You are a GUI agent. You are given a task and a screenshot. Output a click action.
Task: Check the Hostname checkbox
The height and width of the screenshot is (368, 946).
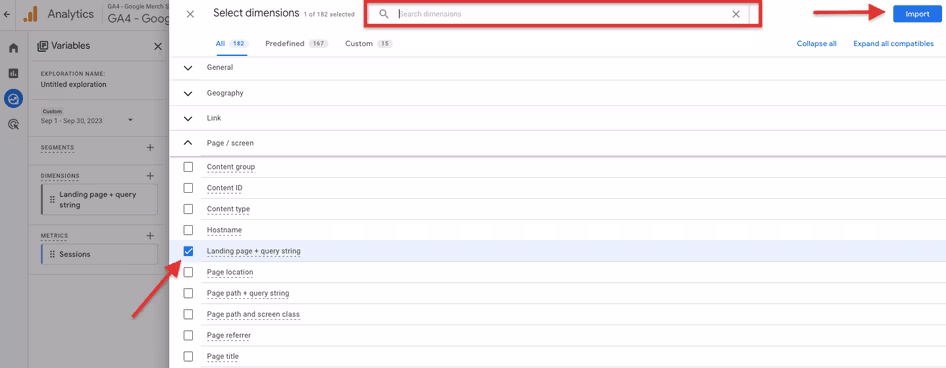pyautogui.click(x=188, y=230)
